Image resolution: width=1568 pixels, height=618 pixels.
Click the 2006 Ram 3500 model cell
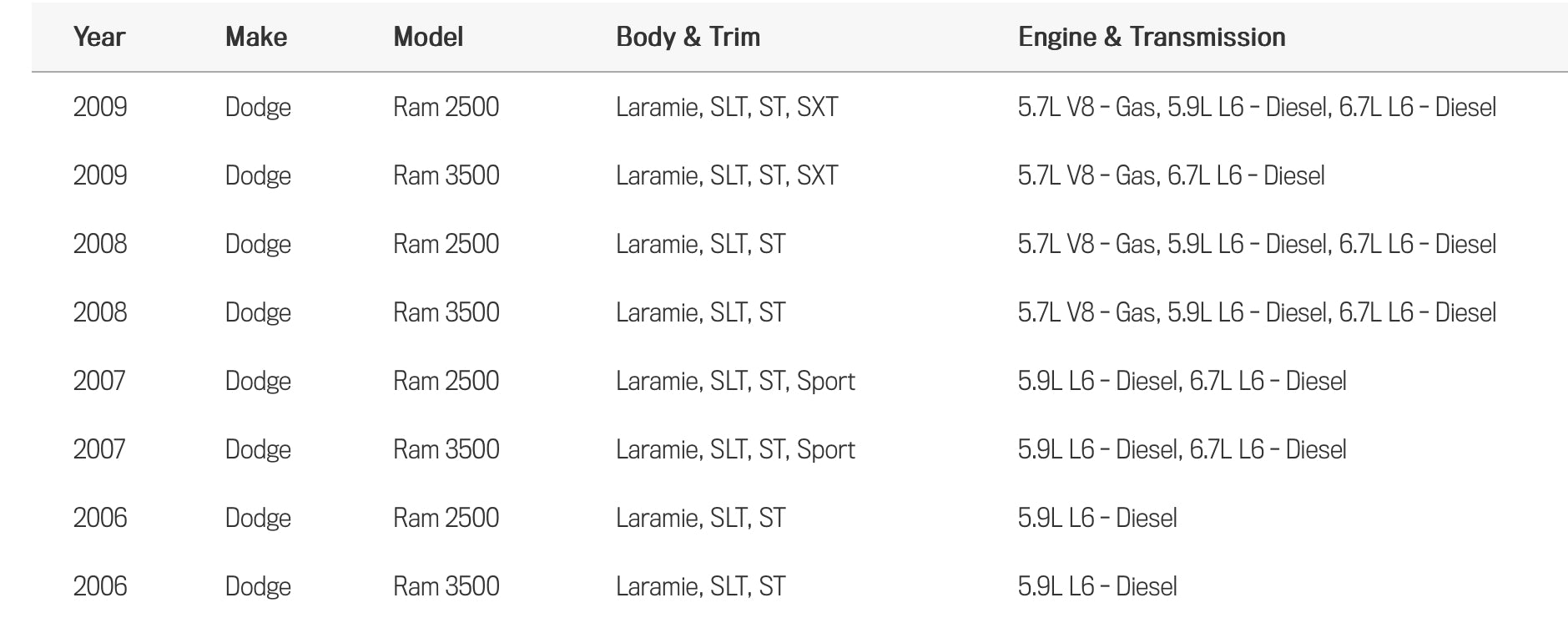(446, 586)
